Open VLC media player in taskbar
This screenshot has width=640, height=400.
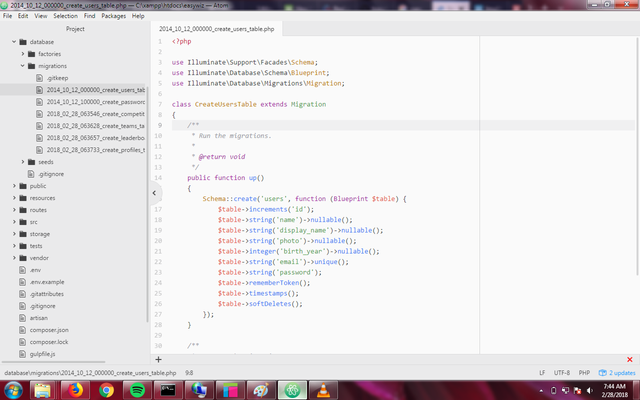click(322, 390)
